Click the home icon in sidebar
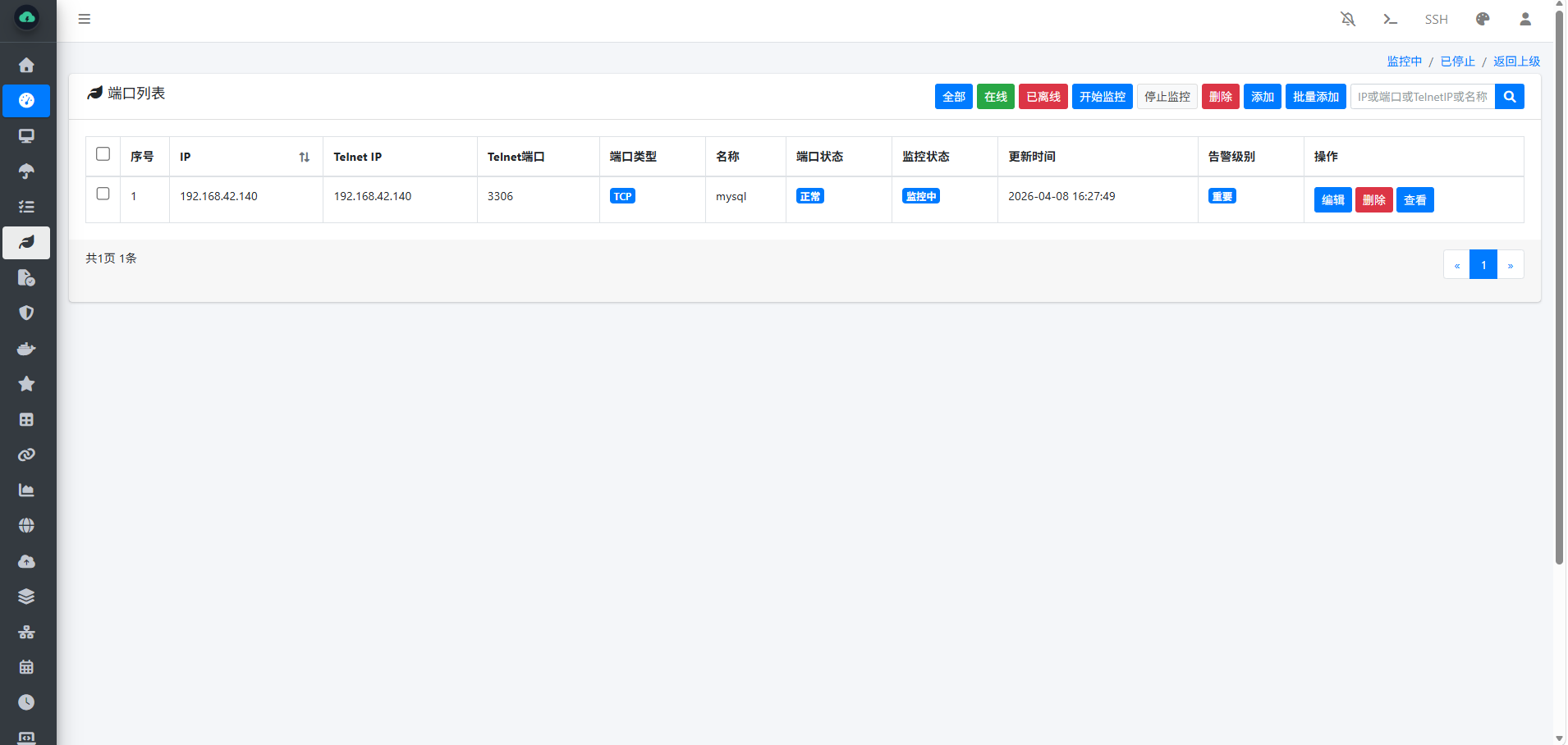The width and height of the screenshot is (1568, 745). 26,65
